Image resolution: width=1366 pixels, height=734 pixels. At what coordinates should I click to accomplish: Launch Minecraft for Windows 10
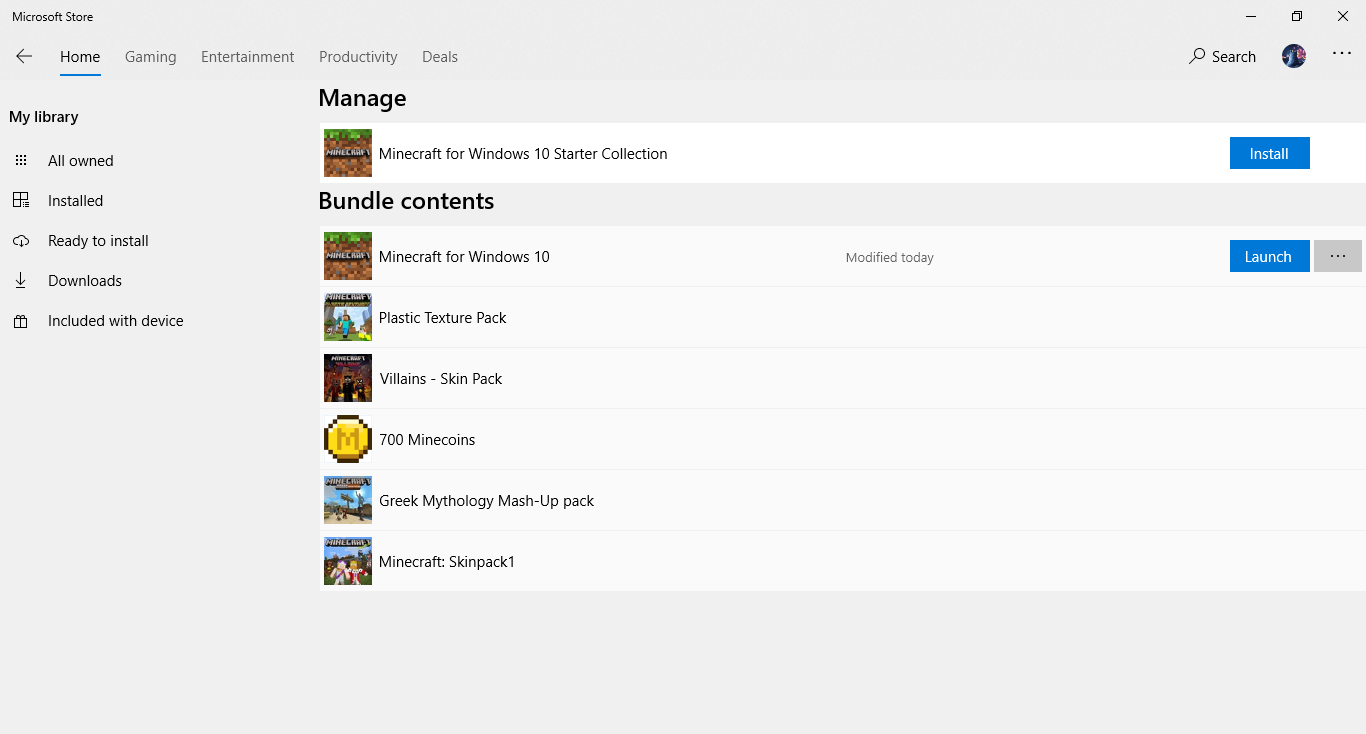pyautogui.click(x=1269, y=256)
